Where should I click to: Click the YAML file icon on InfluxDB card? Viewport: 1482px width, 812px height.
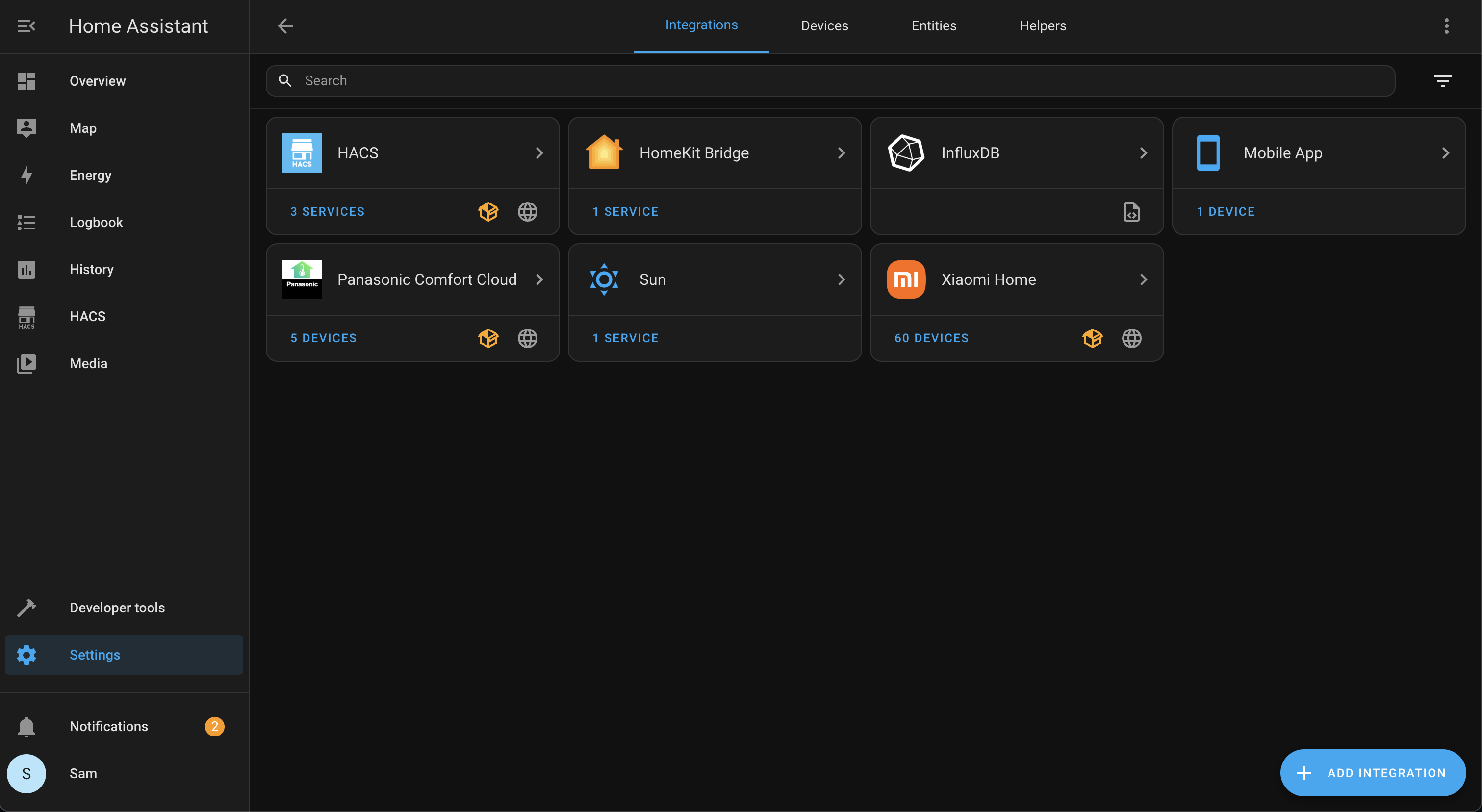click(1132, 212)
